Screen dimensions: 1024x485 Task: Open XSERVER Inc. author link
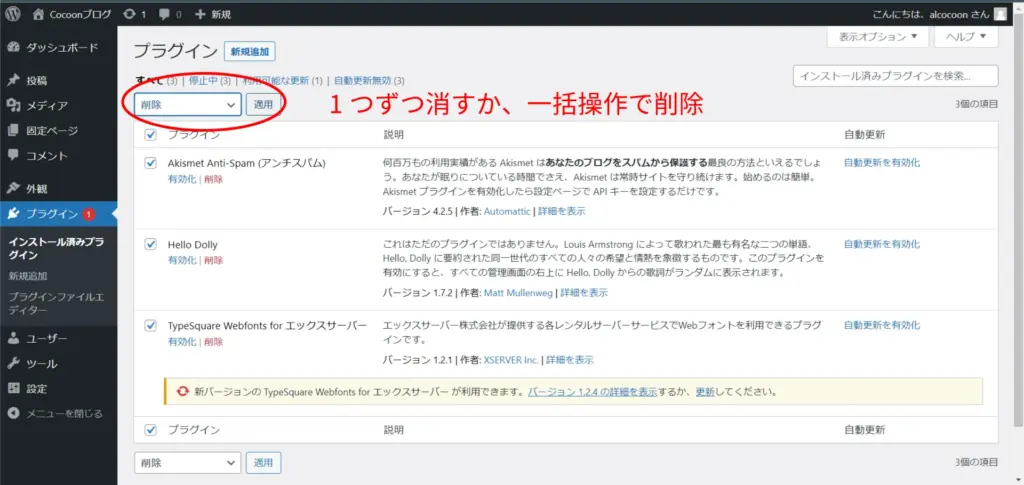[511, 360]
